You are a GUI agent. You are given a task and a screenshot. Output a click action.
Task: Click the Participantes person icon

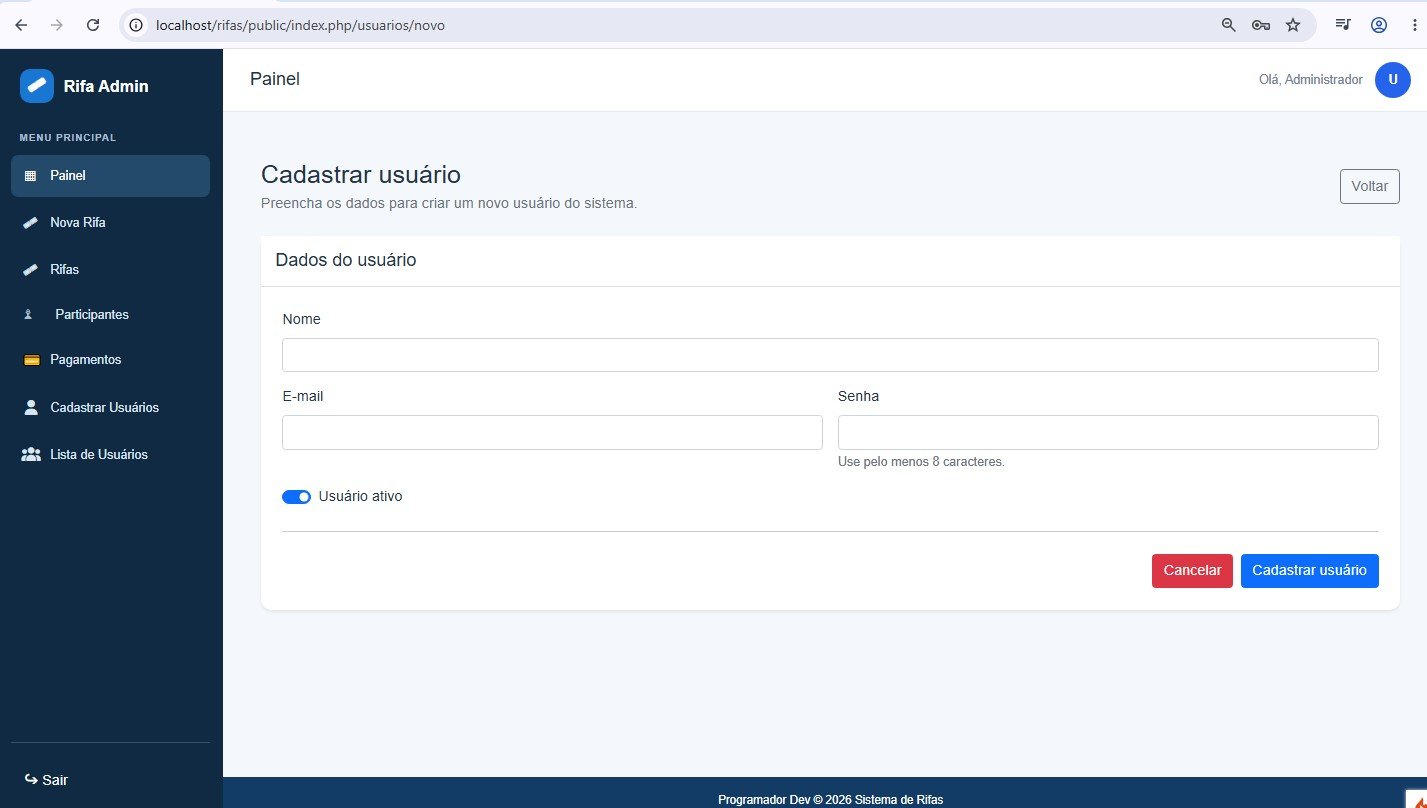click(28, 314)
